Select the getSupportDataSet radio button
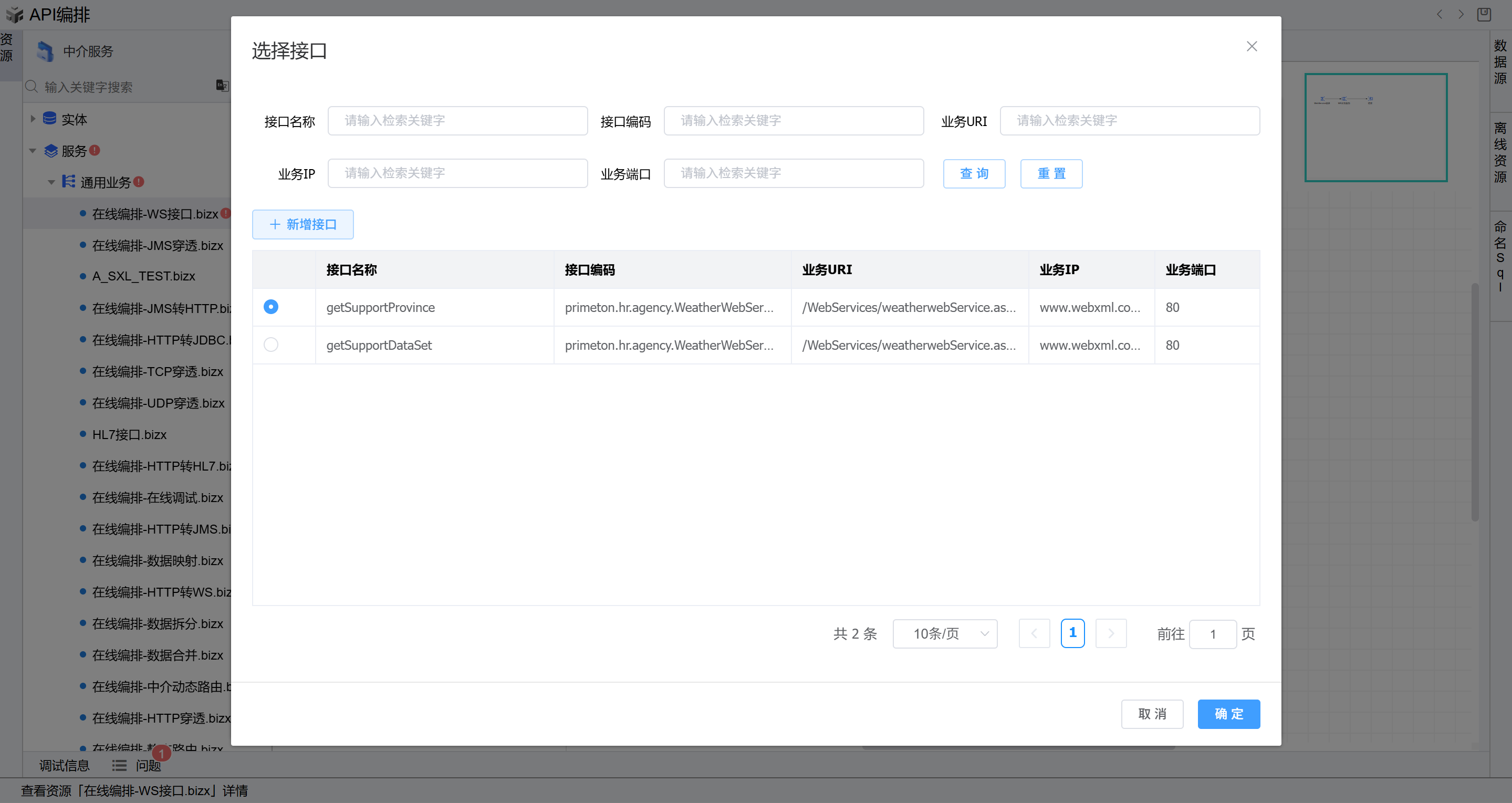 tap(270, 345)
